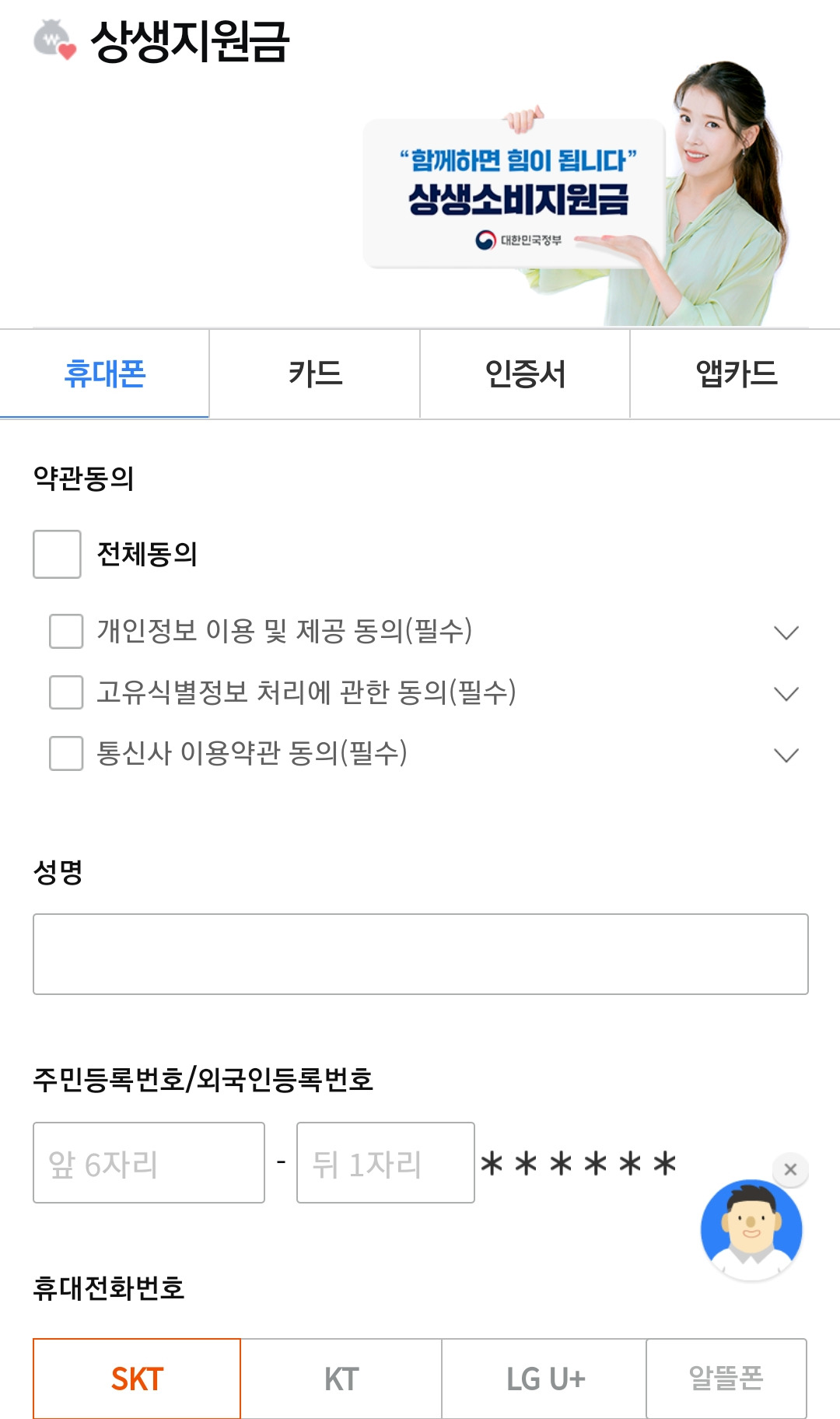This screenshot has width=840, height=1419.
Task: Click the money bag heart logo icon
Action: pyautogui.click(x=54, y=40)
